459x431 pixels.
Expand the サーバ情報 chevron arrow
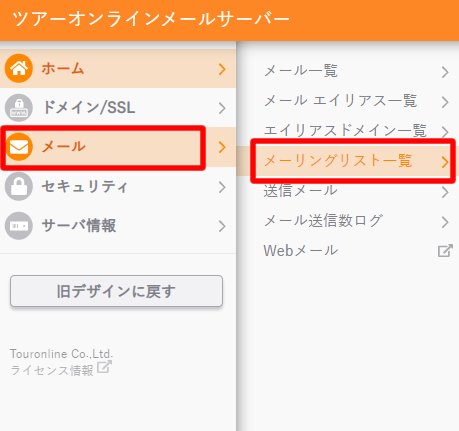222,226
